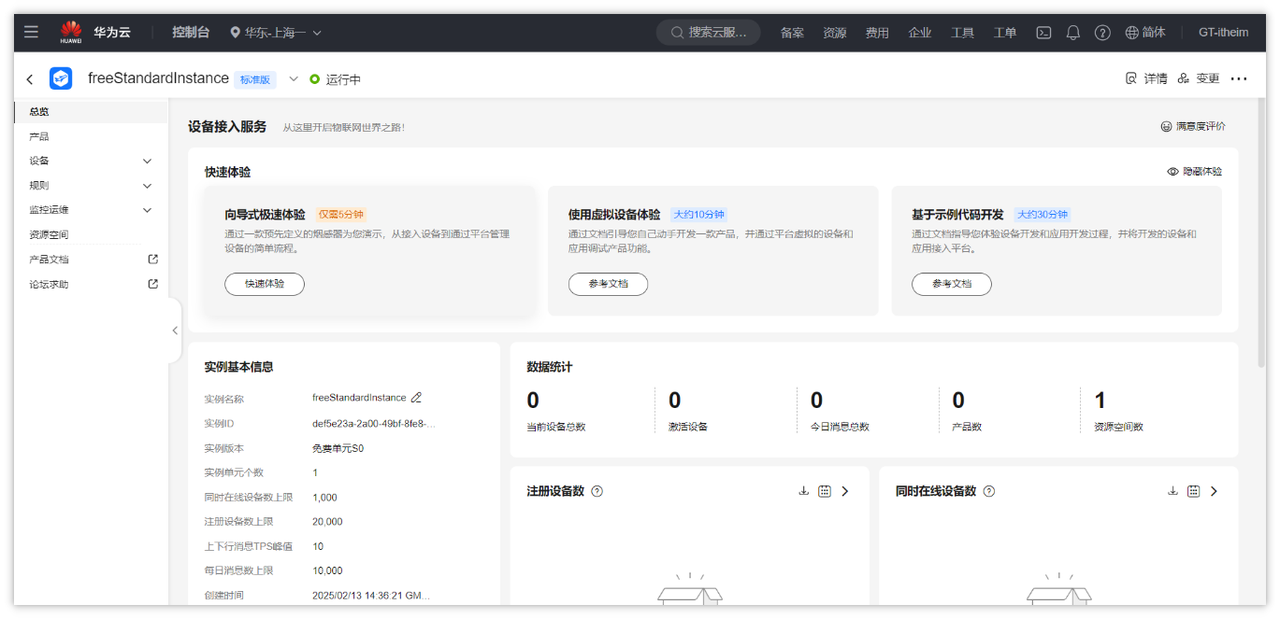Screen dimensions: 1280x619
Task: Go back with the left arrow icon
Action: point(30,79)
